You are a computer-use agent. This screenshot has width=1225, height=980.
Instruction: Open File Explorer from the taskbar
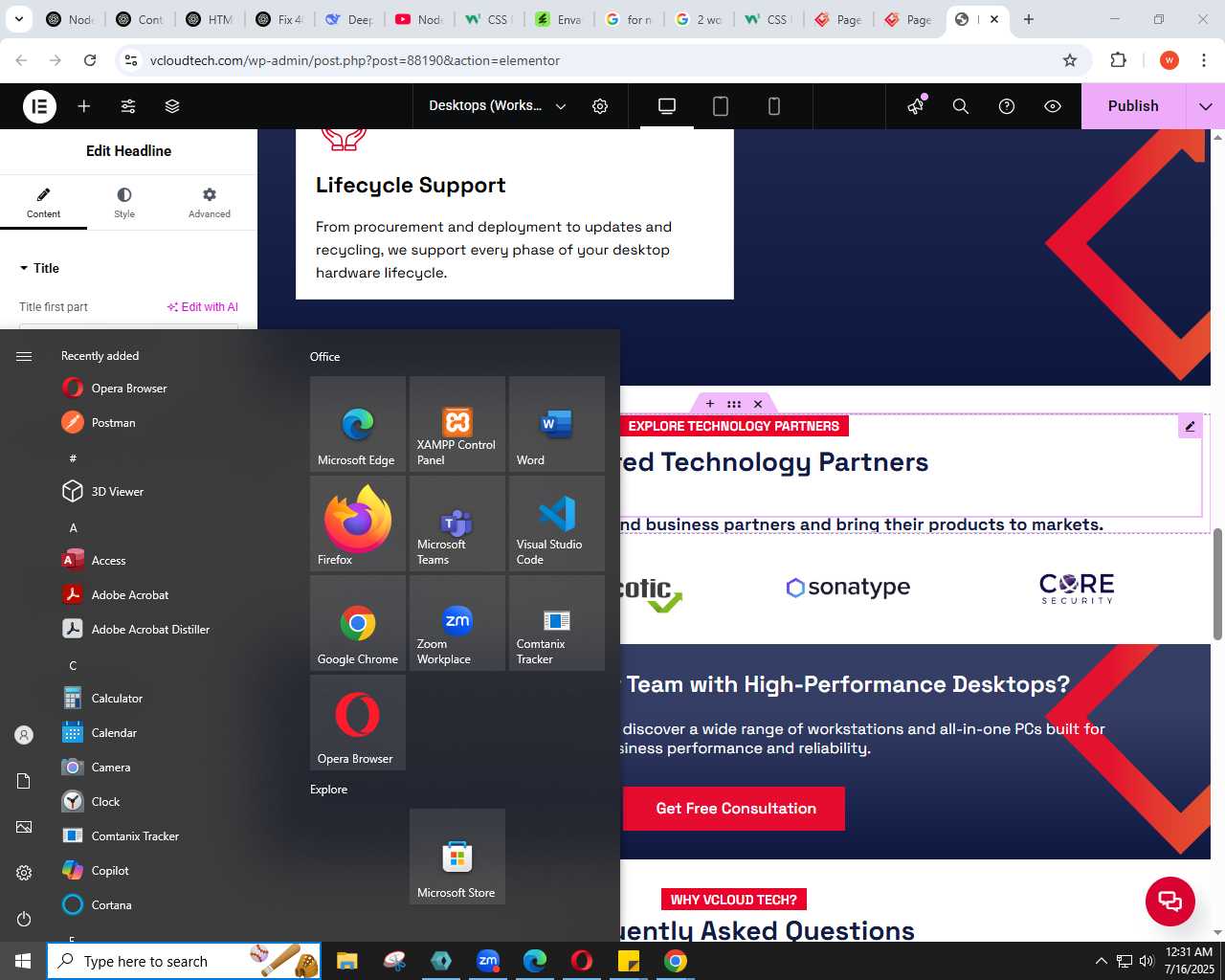(346, 961)
